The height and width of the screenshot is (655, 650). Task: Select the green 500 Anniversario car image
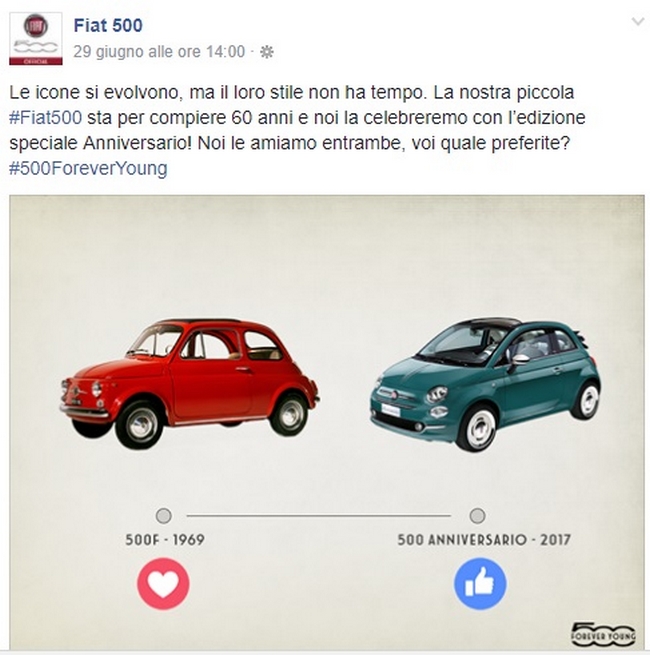[x=485, y=384]
